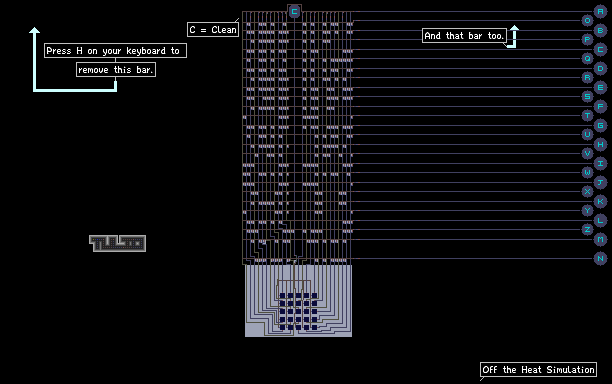The width and height of the screenshot is (612, 384).
Task: Click the 'Off the Heat Simulation' sign
Action: [538, 370]
